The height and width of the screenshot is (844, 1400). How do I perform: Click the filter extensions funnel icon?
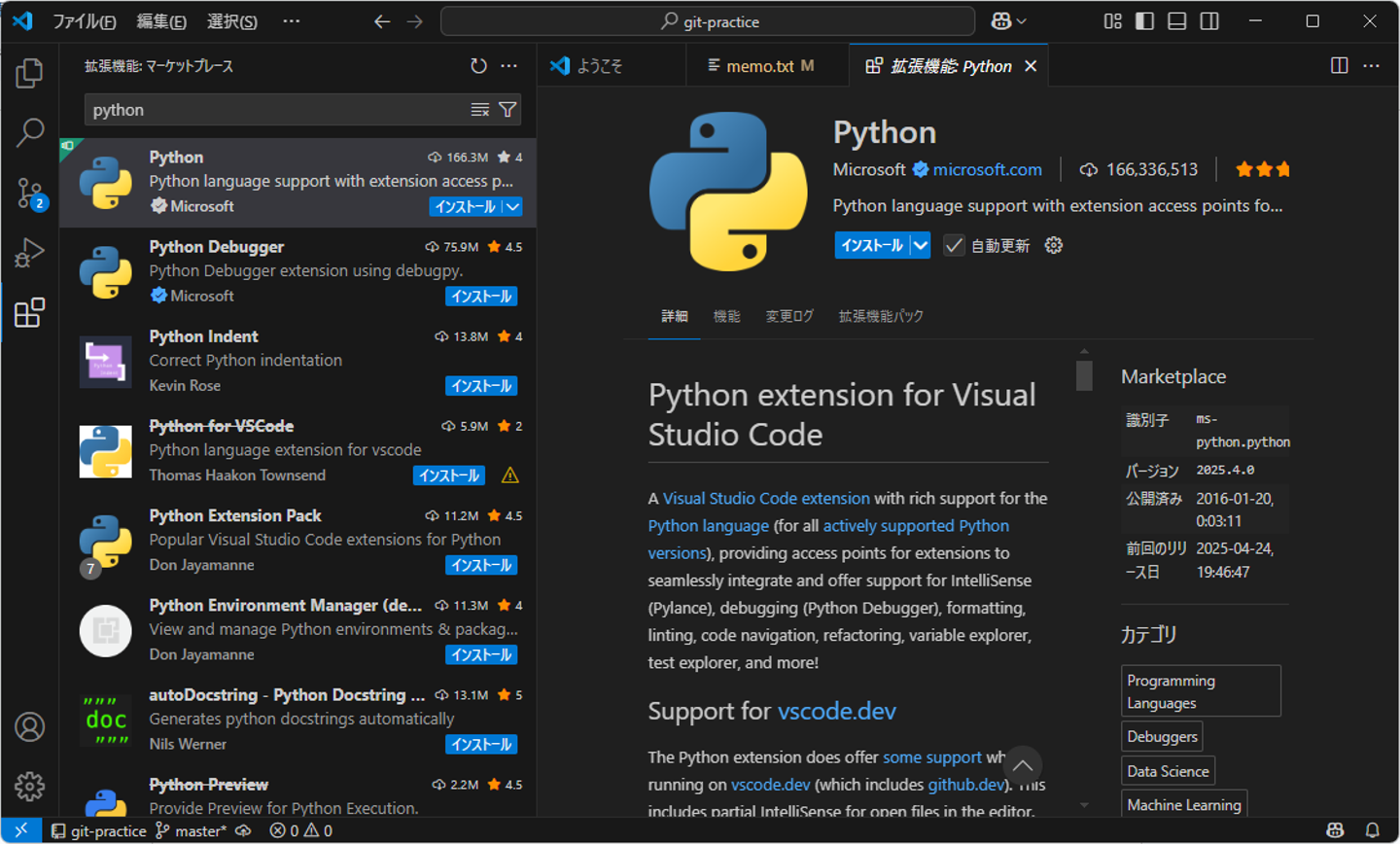[x=507, y=110]
